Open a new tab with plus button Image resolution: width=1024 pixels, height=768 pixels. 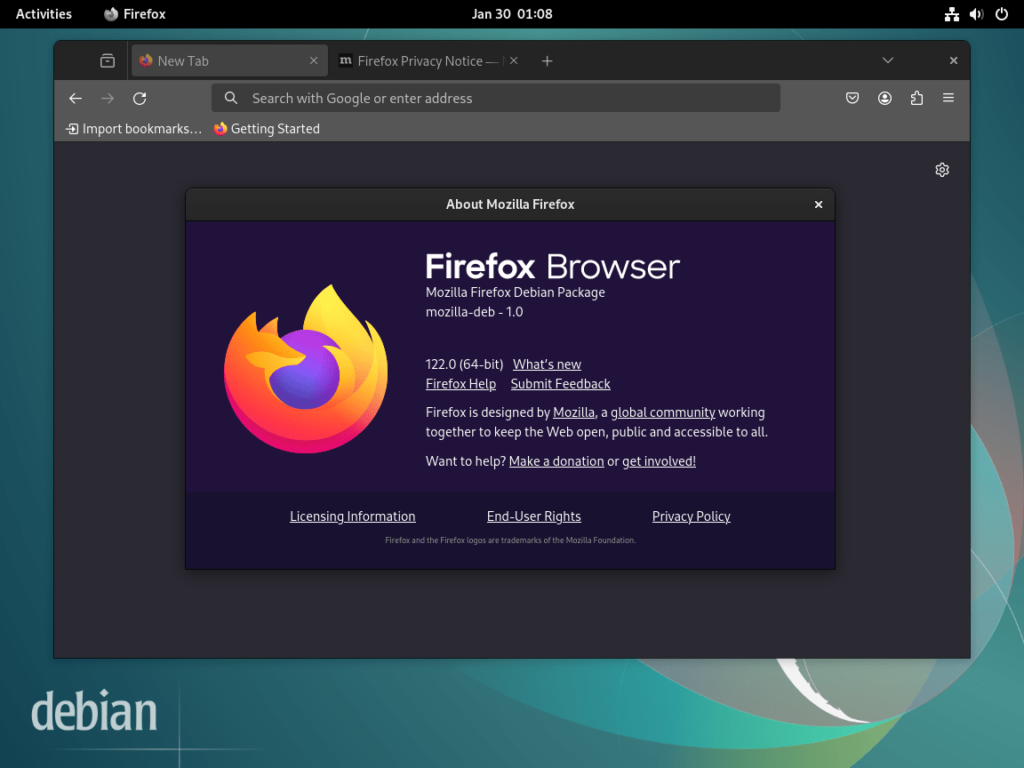(x=547, y=61)
